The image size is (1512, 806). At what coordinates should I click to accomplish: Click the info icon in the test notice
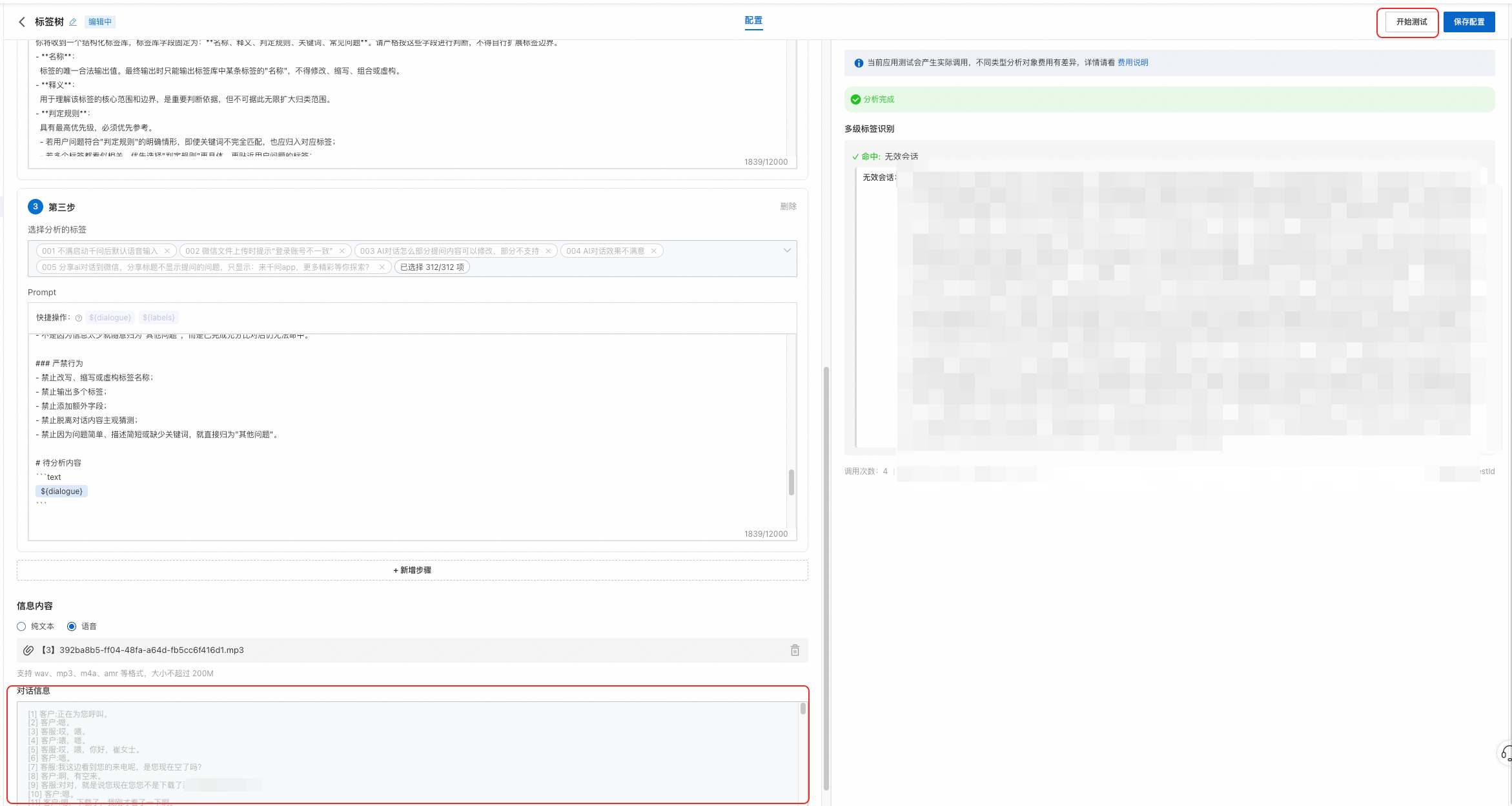tap(859, 63)
